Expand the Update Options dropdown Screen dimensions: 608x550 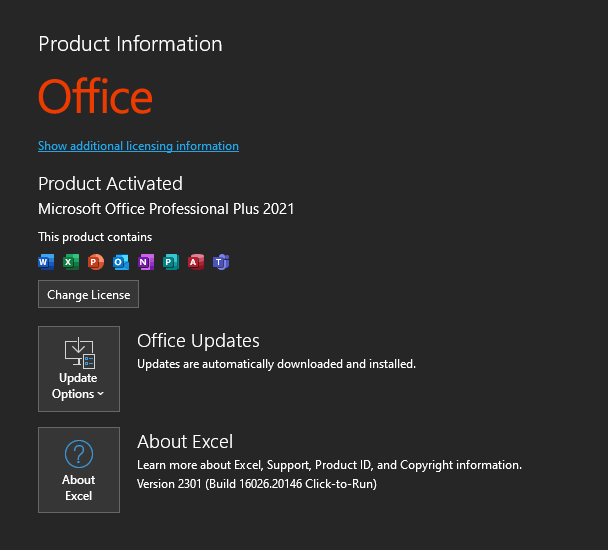79,369
